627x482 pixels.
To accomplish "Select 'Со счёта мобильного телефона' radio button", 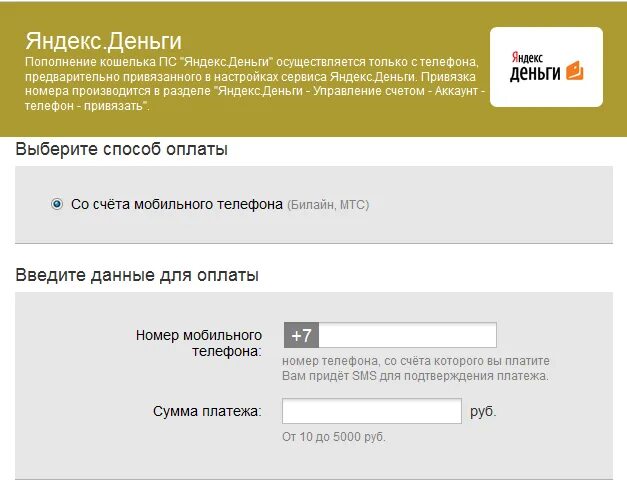I will [x=57, y=204].
